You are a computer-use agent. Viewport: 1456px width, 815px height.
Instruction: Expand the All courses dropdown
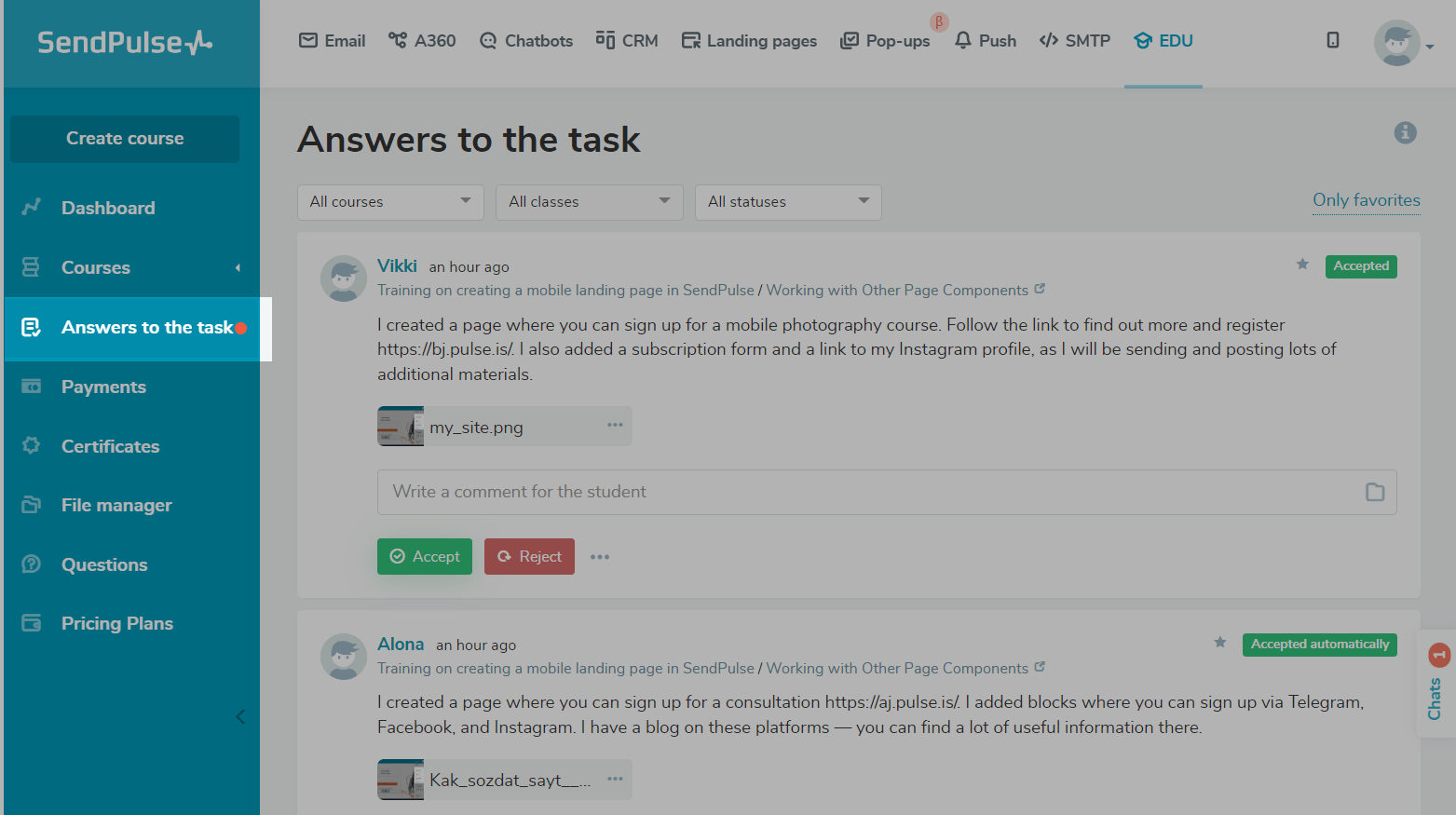(x=390, y=202)
